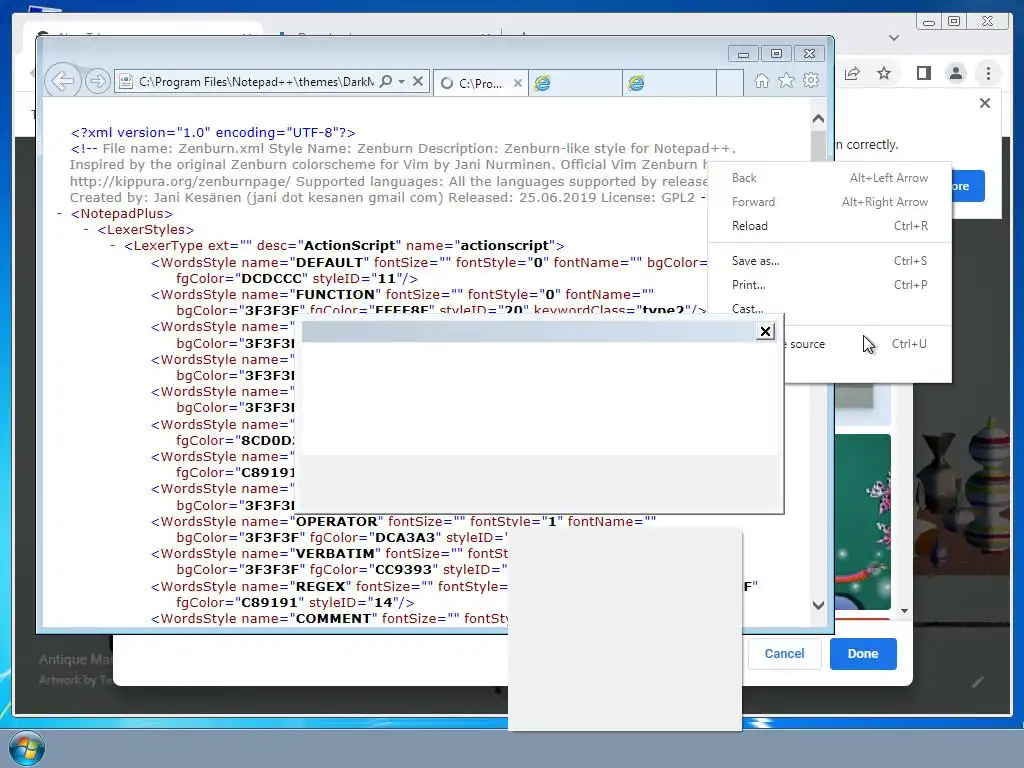Click the kippura.org zenburnpage URL text
The height and width of the screenshot is (768, 1024).
pyautogui.click(x=180, y=182)
